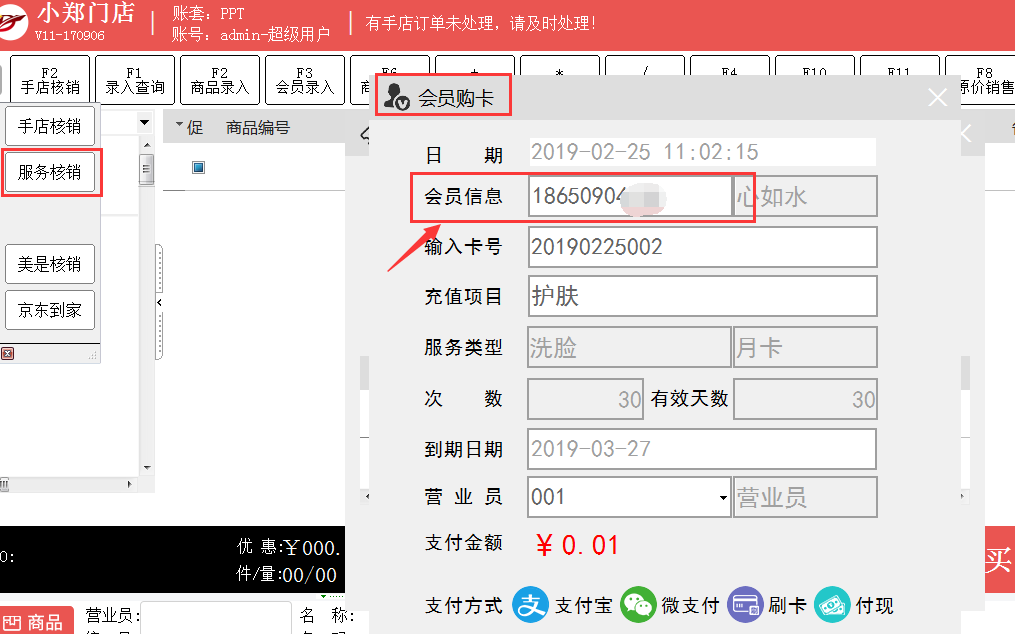
Task: Click the 刷卡 label text
Action: (x=787, y=606)
